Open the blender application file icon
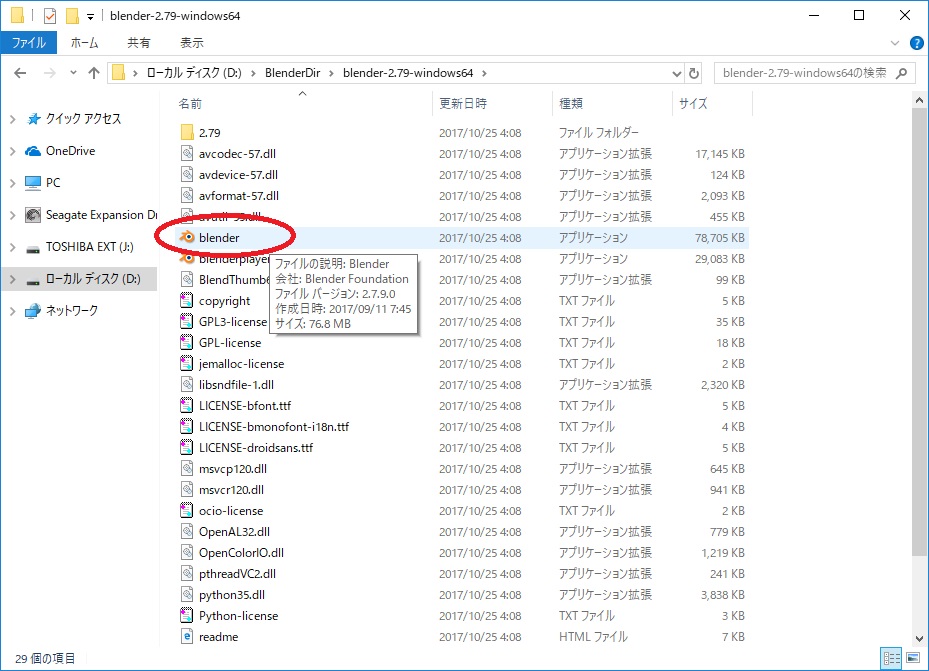Viewport: 929px width, 671px height. pyautogui.click(x=187, y=237)
